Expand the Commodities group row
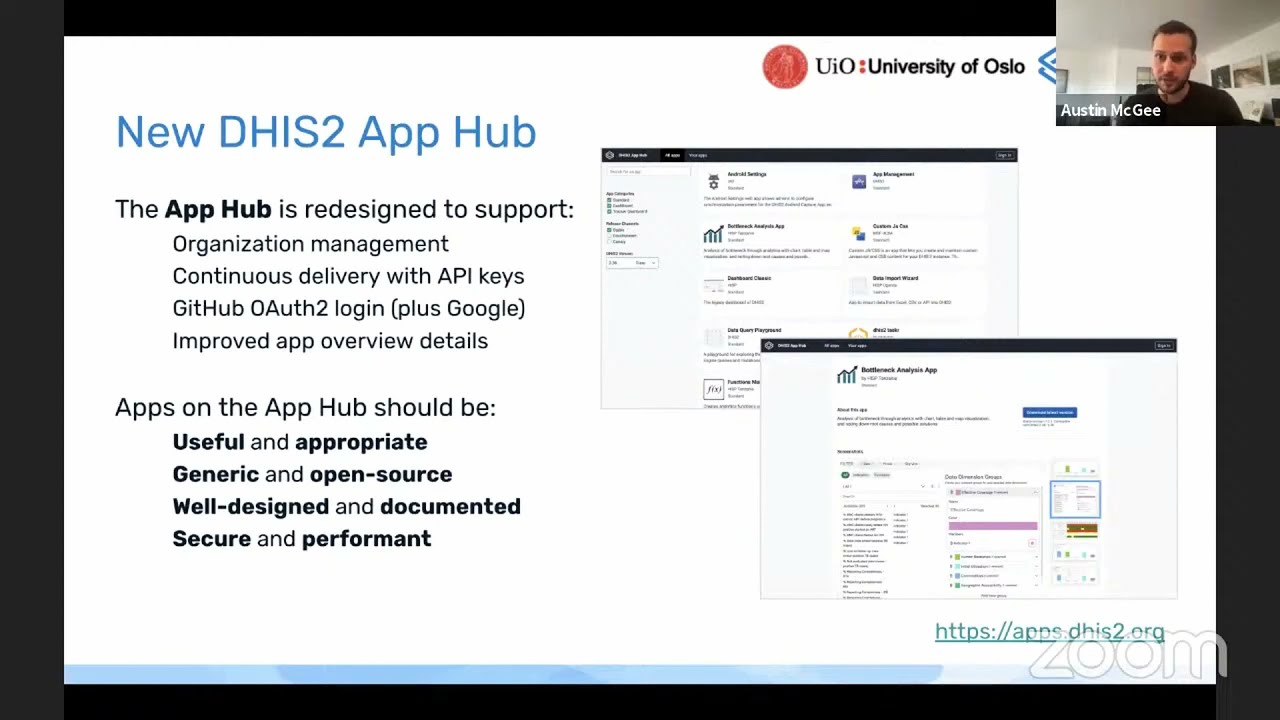The width and height of the screenshot is (1280, 720). coord(993,576)
